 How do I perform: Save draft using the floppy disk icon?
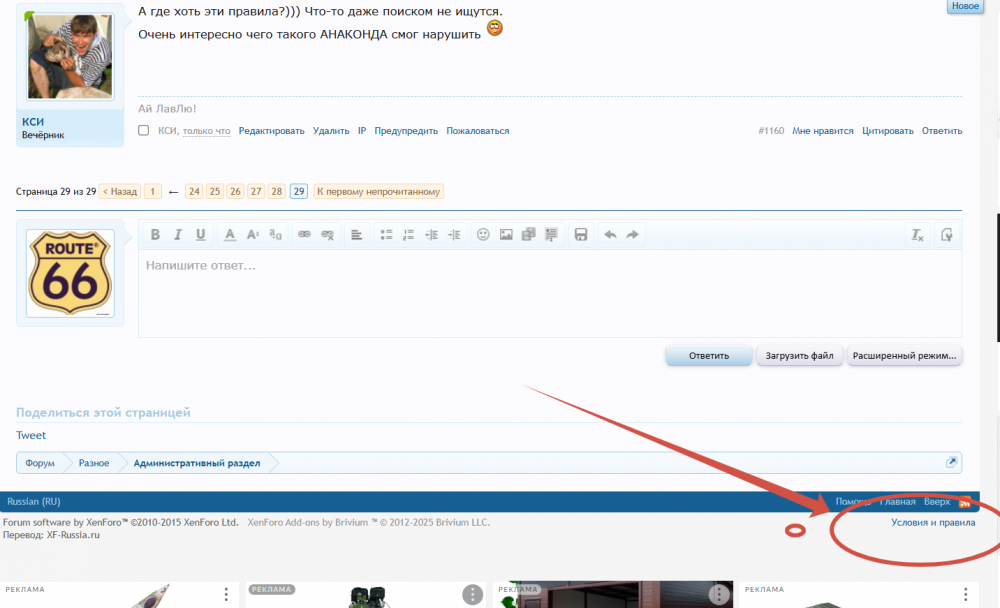[x=580, y=235]
